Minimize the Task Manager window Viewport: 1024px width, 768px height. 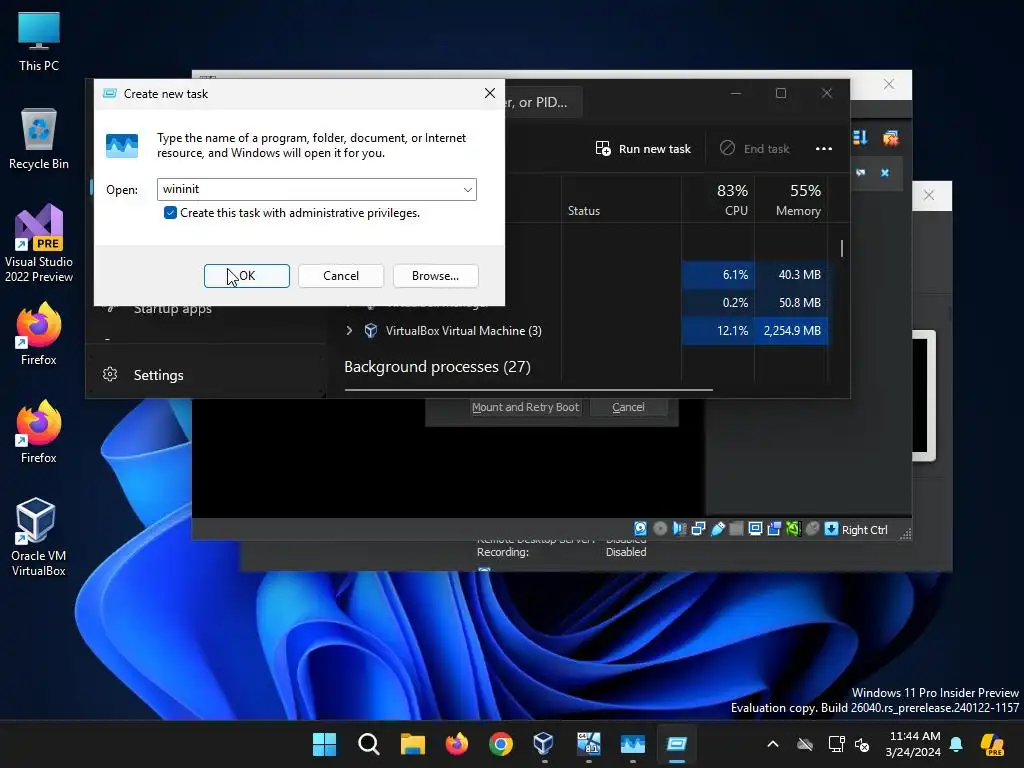coord(735,93)
